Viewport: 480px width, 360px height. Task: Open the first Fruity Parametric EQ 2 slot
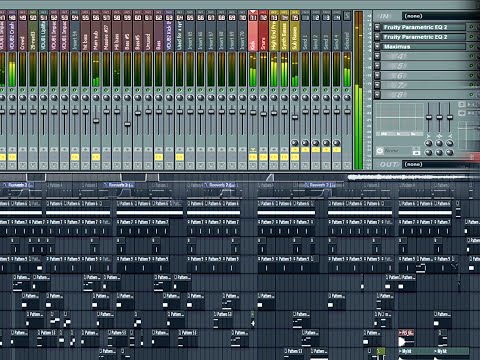click(x=423, y=27)
